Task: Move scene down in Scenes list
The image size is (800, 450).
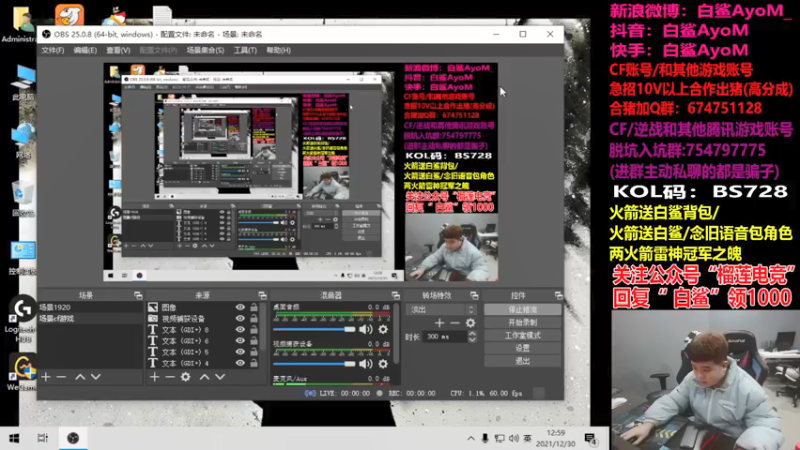Action: (95, 377)
